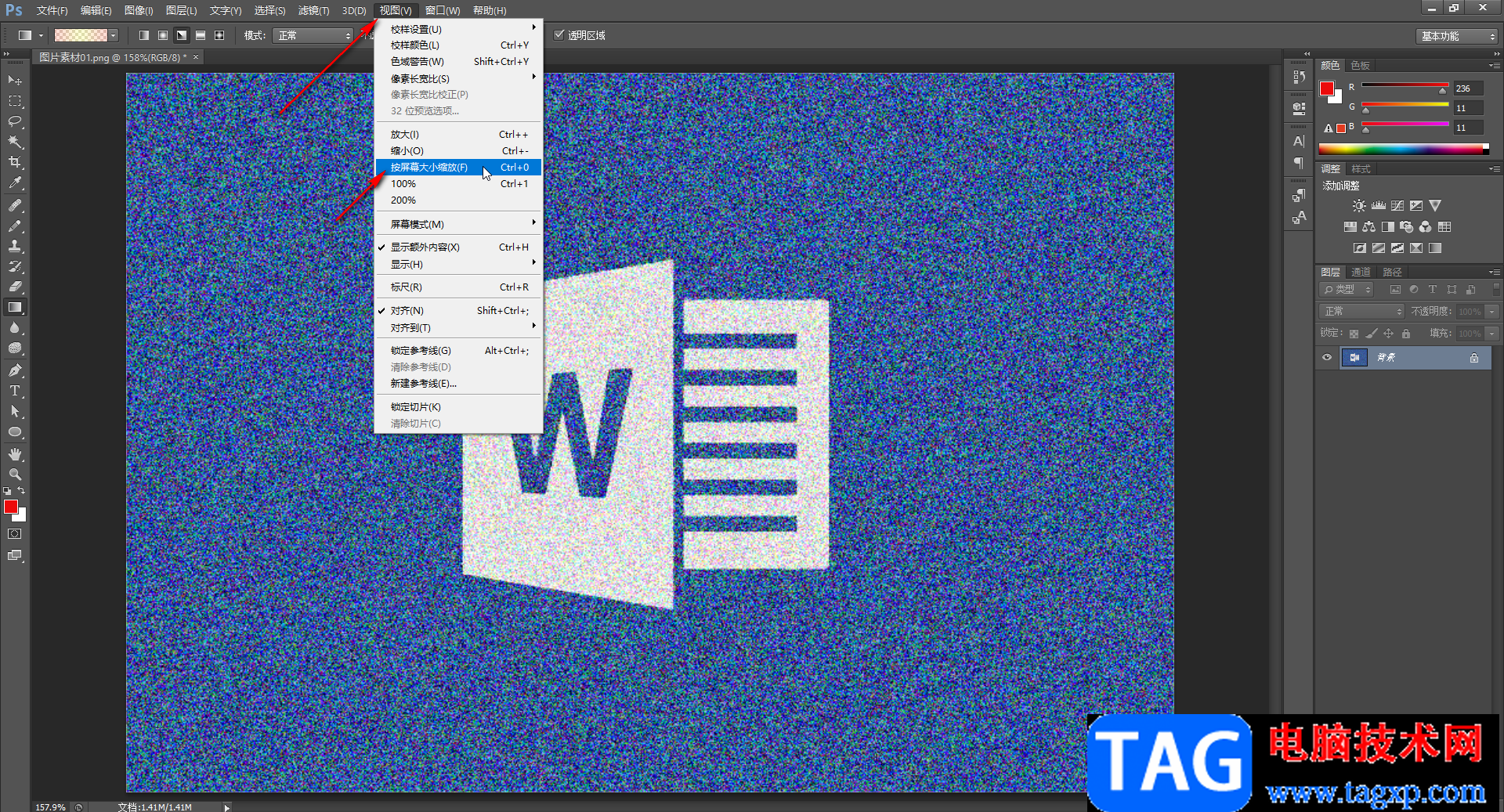
Task: Select the History Brush tool
Action: [x=15, y=266]
